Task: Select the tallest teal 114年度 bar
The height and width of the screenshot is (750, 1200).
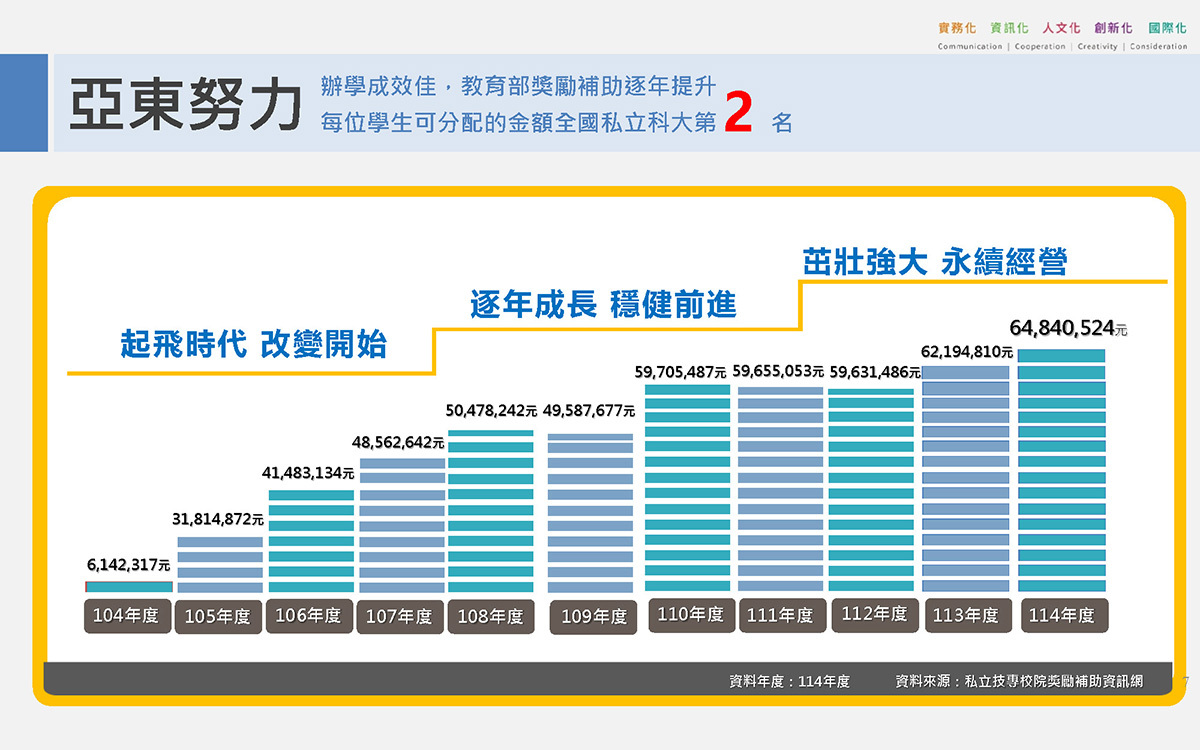Action: point(1062,470)
